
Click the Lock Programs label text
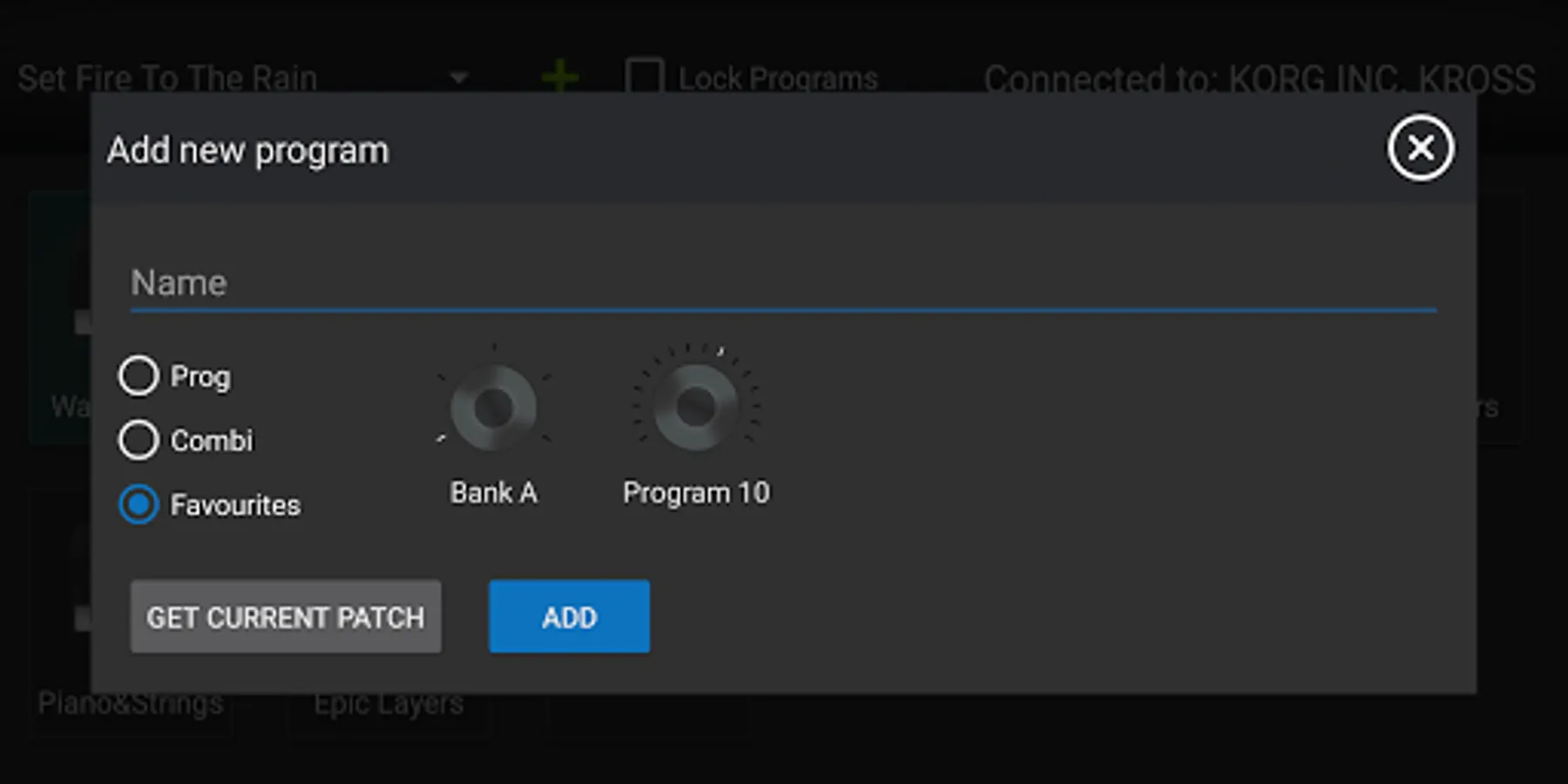pyautogui.click(x=778, y=78)
